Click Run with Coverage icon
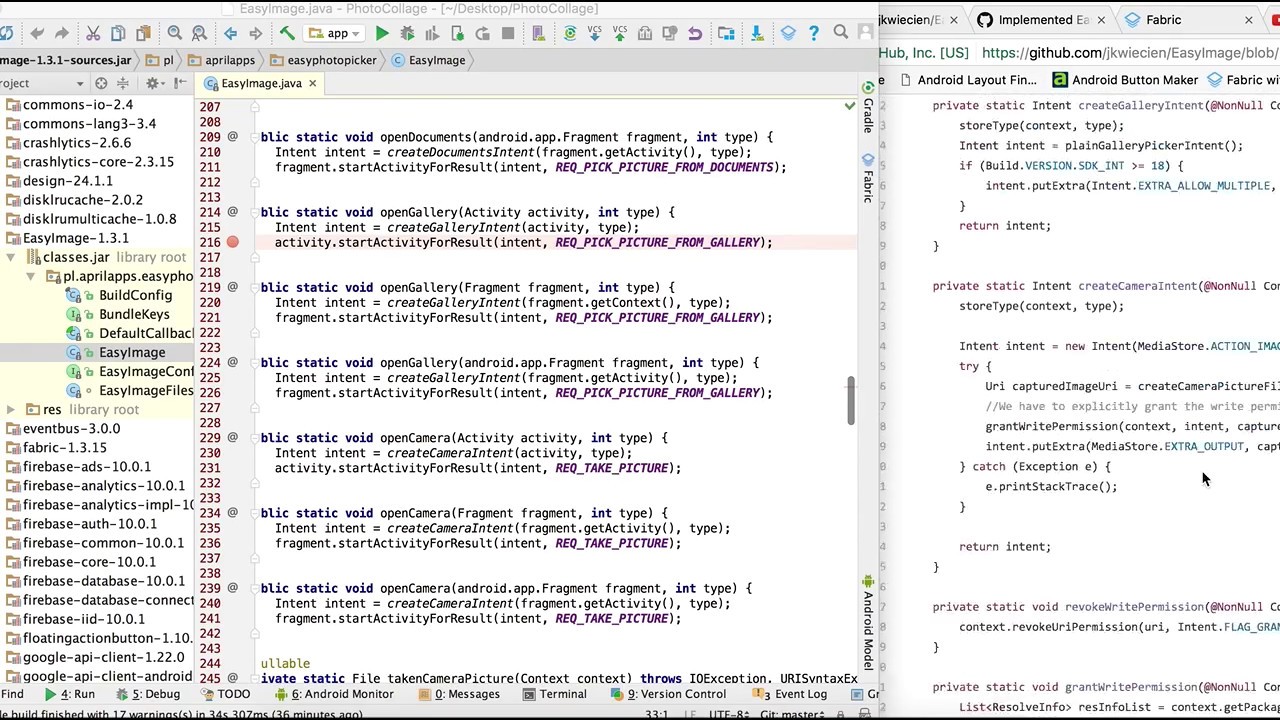The width and height of the screenshot is (1280, 720). pyautogui.click(x=432, y=33)
